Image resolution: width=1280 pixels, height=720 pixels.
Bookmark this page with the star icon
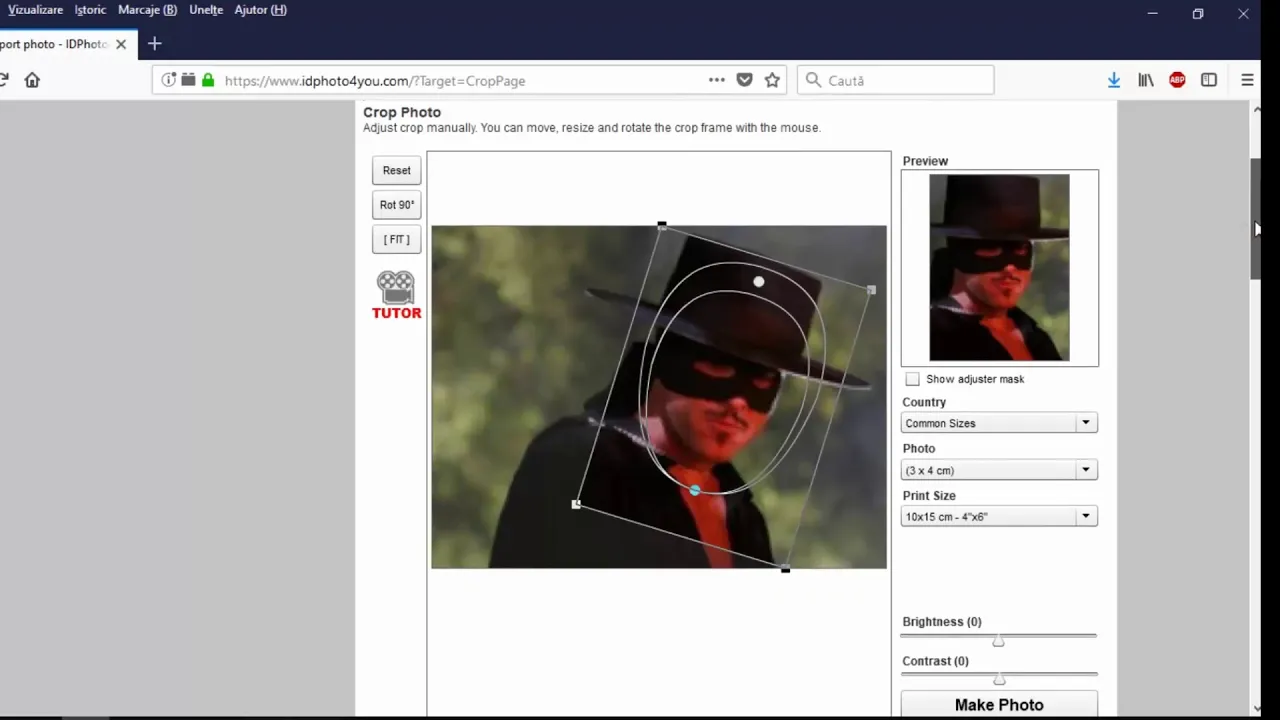point(772,80)
